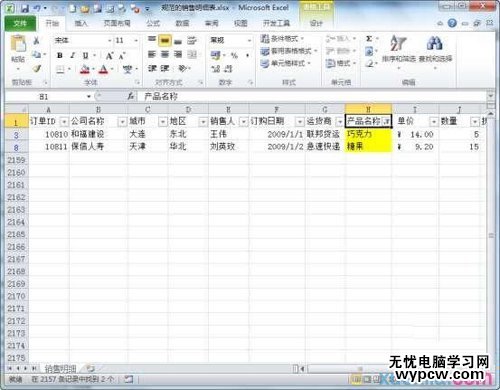
Task: Open Format as Table 套用表格格式
Action: tap(289, 51)
